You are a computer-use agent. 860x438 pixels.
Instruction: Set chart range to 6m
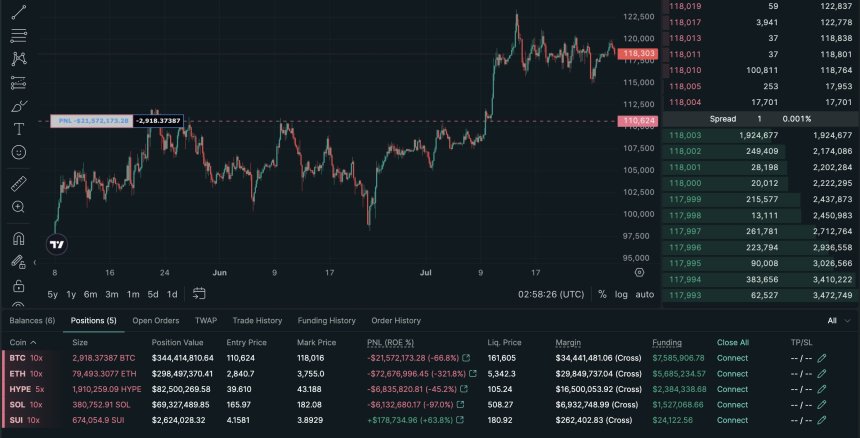tap(90, 294)
